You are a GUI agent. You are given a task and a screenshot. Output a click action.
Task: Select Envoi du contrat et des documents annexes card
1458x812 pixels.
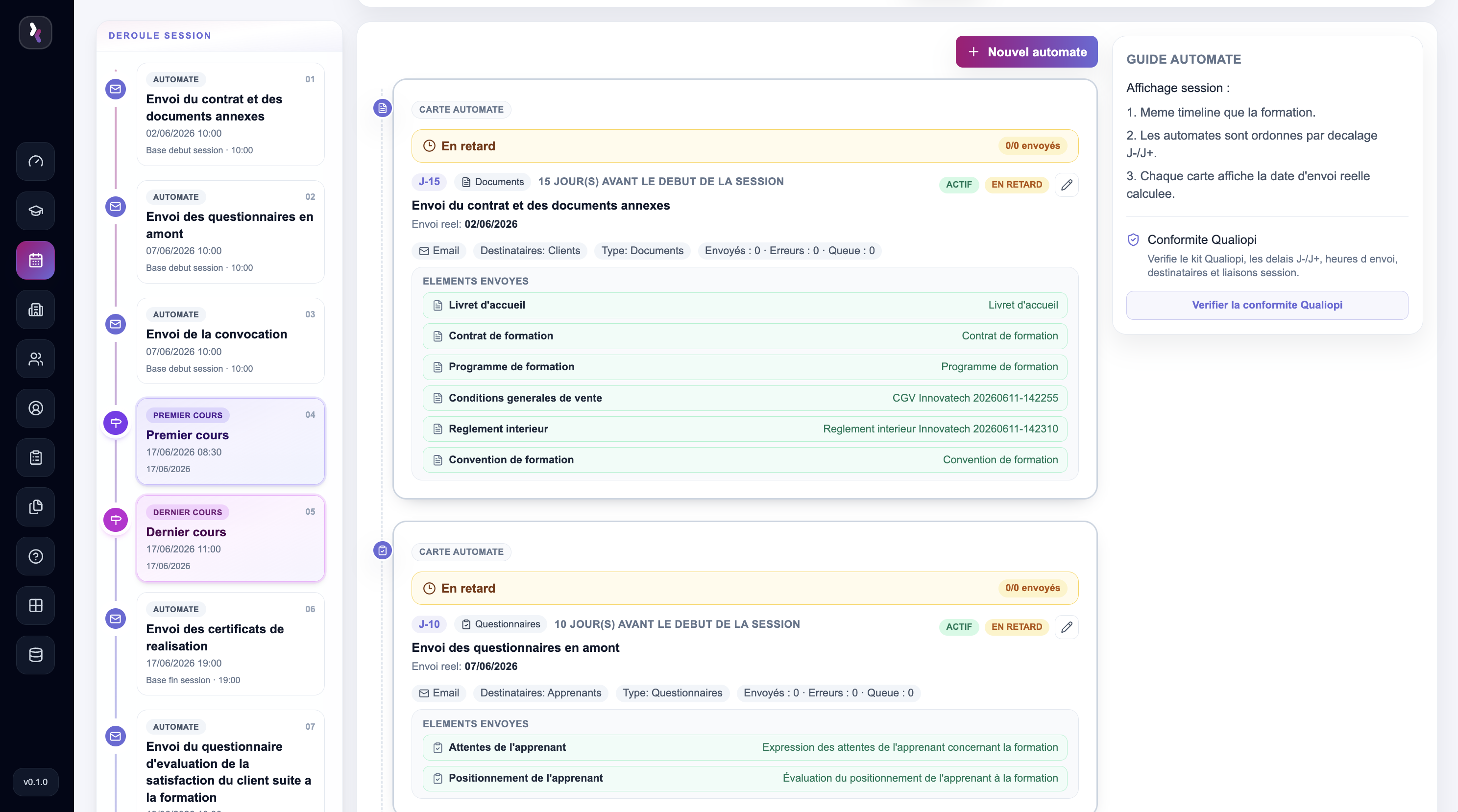click(230, 114)
